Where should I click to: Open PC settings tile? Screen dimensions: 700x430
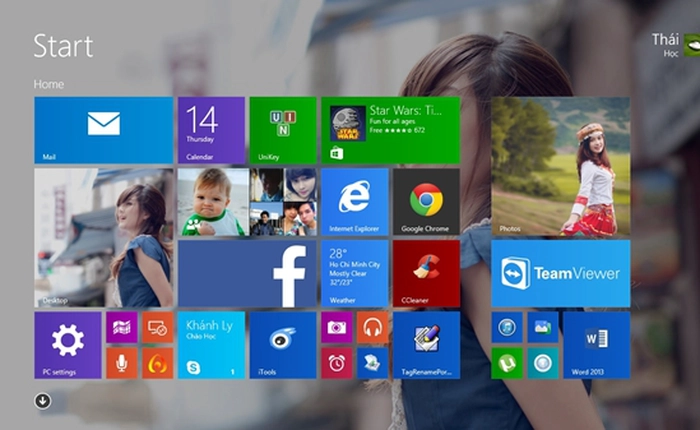click(x=68, y=345)
